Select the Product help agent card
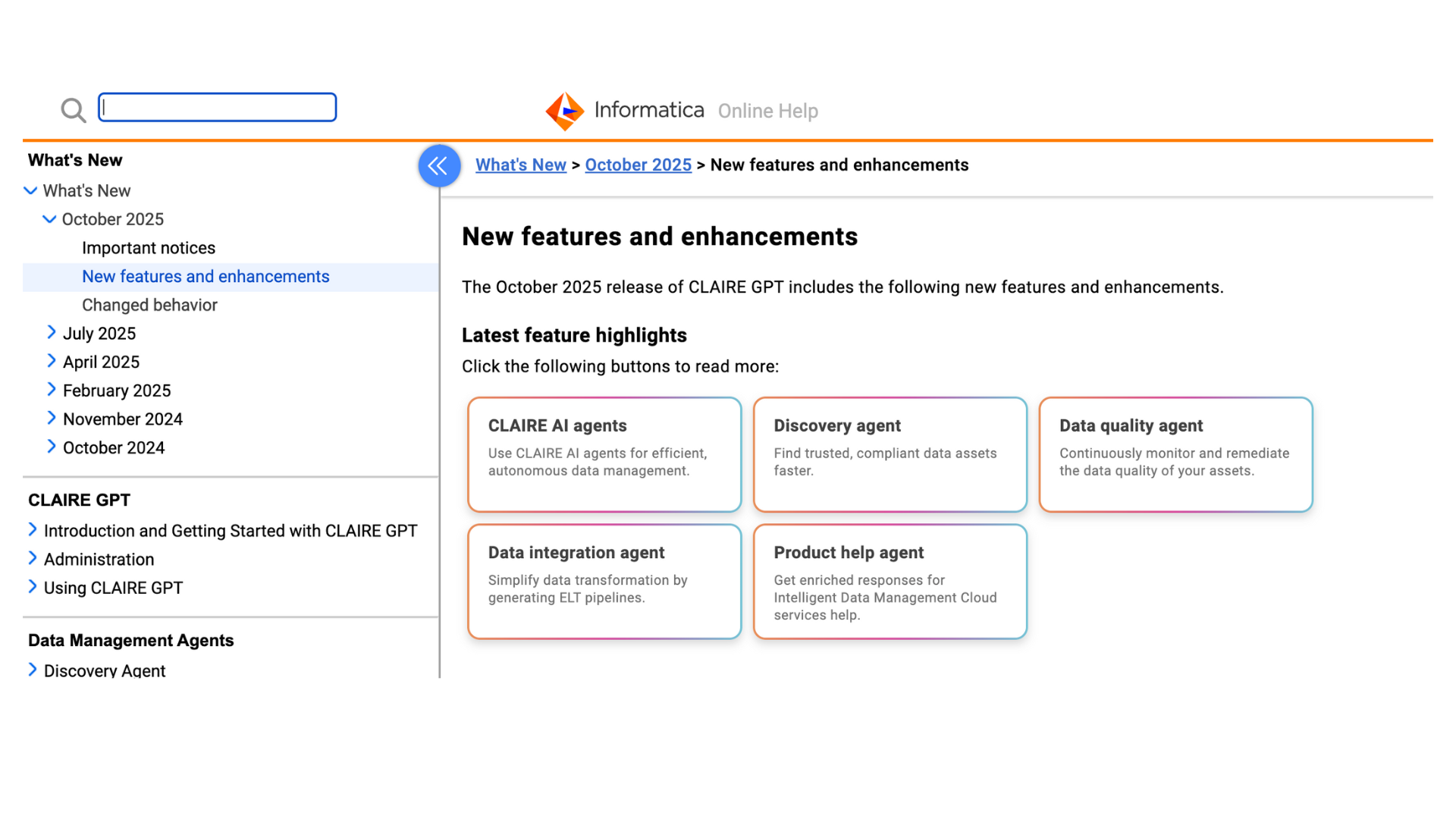The image size is (1456, 819). tap(890, 581)
